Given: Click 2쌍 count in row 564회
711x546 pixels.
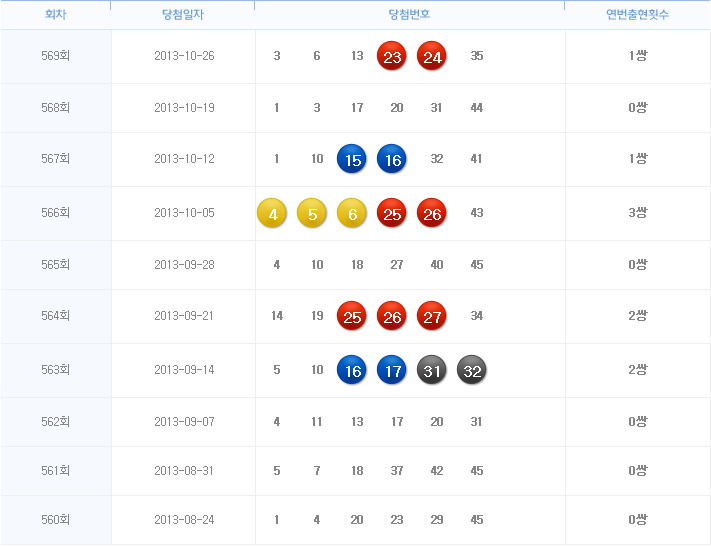Looking at the screenshot, I should tap(638, 316).
